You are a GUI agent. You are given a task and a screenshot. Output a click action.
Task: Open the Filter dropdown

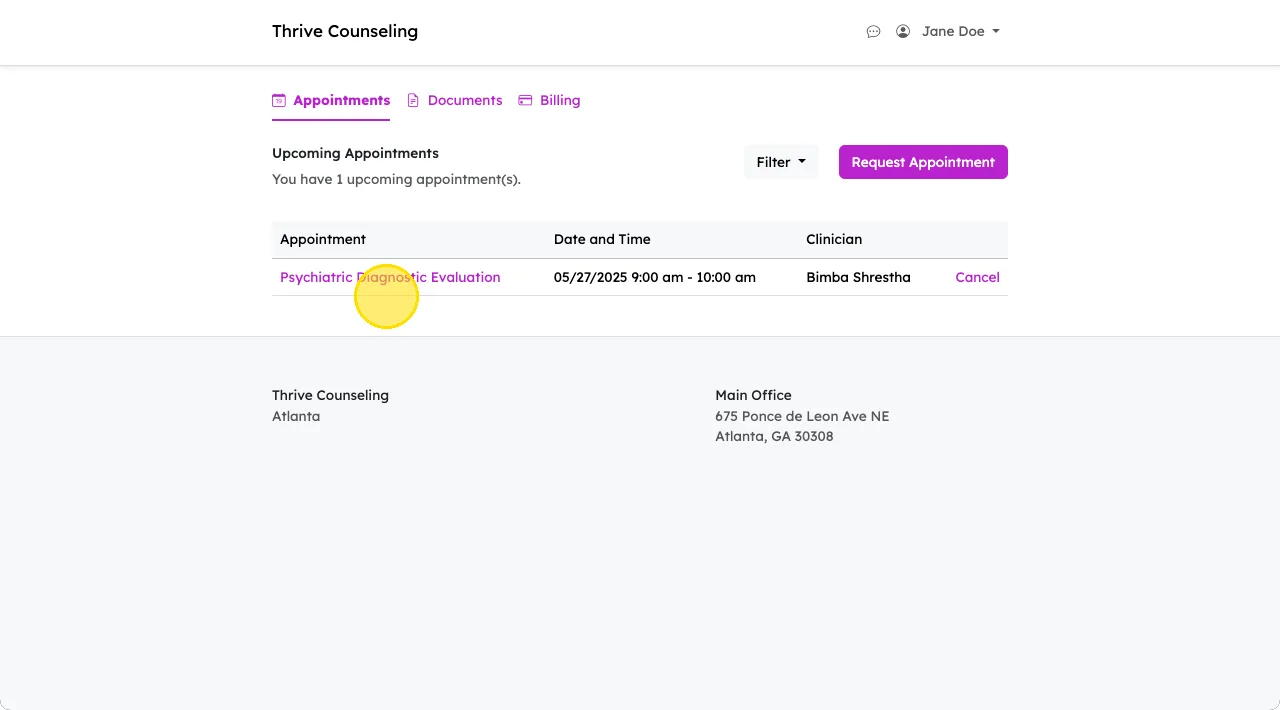pos(781,162)
